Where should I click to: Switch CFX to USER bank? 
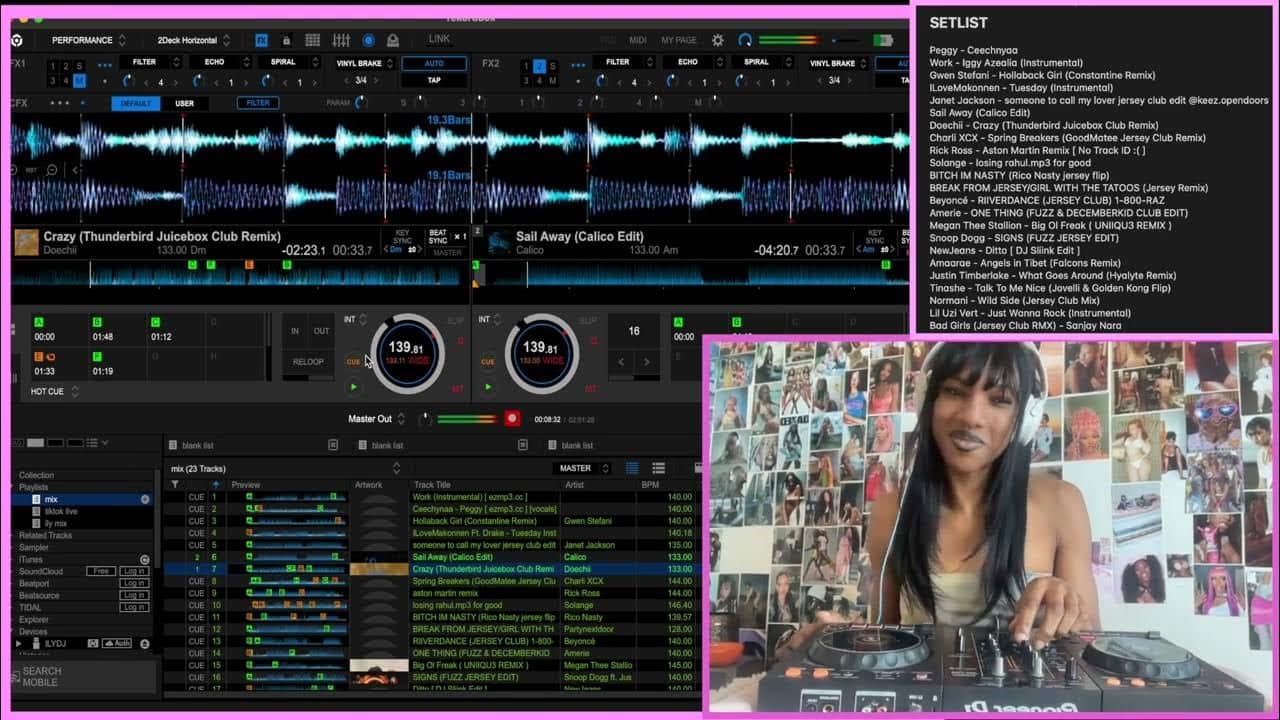point(185,103)
